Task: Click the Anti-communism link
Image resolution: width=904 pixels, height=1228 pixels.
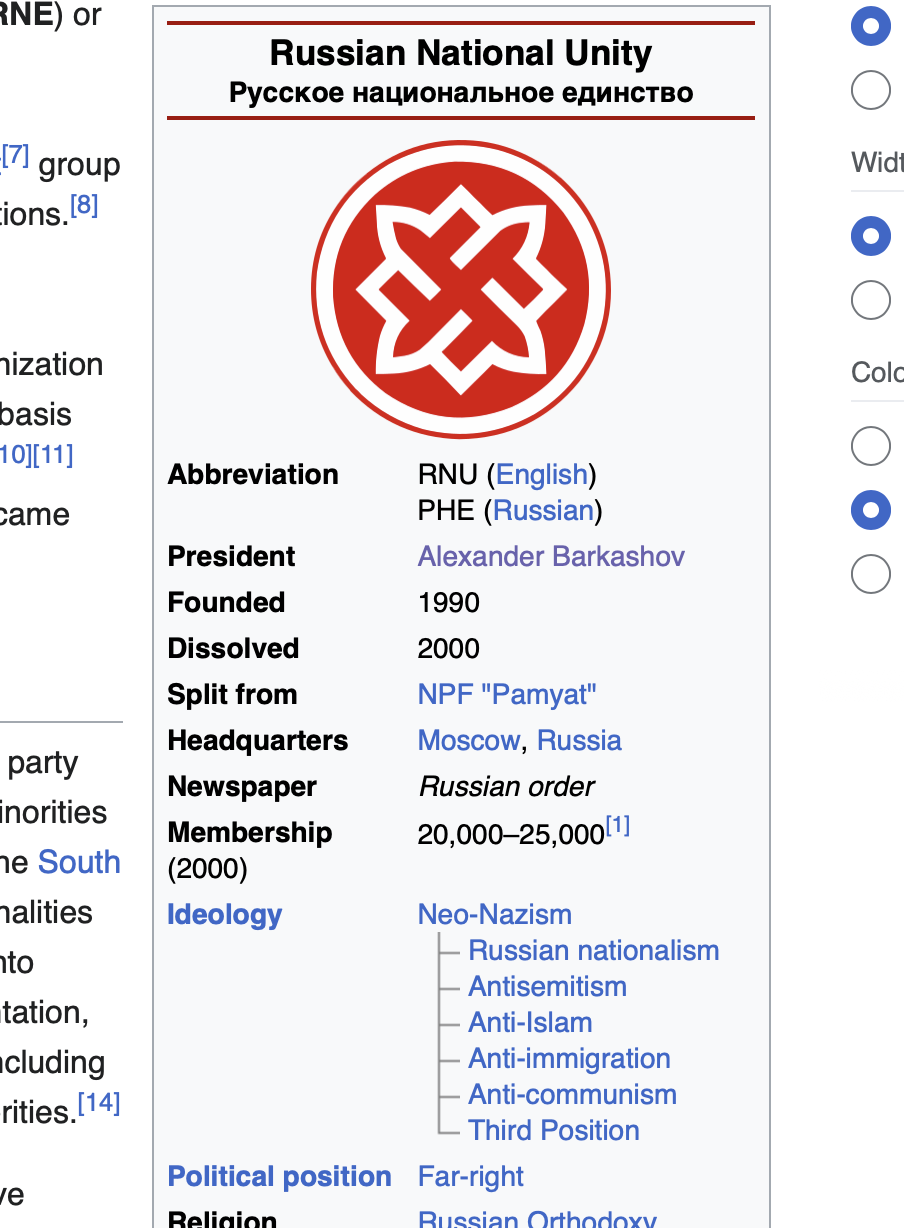Action: [x=572, y=1094]
